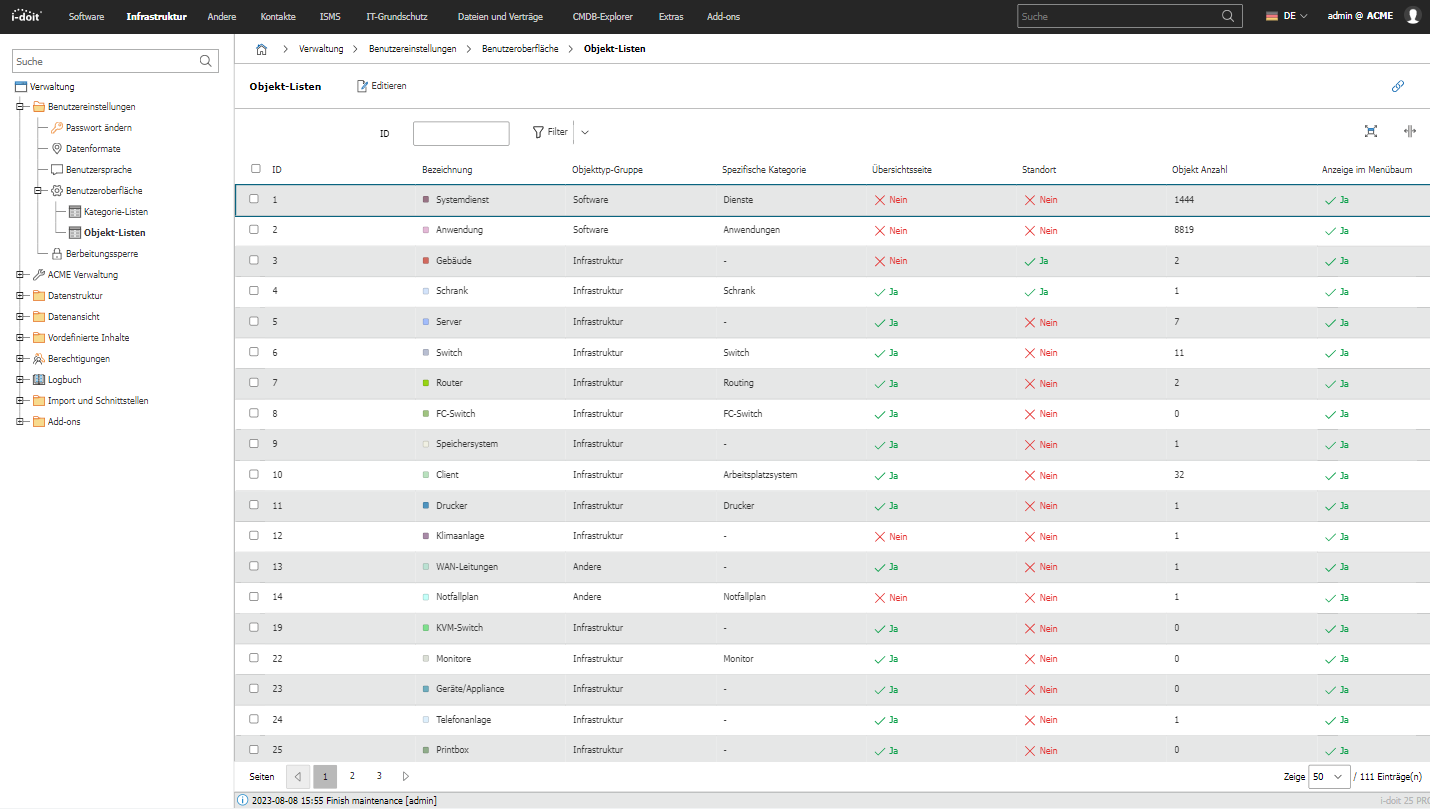This screenshot has height=809, width=1430.
Task: Open the Filter dropdown arrow
Action: point(585,132)
